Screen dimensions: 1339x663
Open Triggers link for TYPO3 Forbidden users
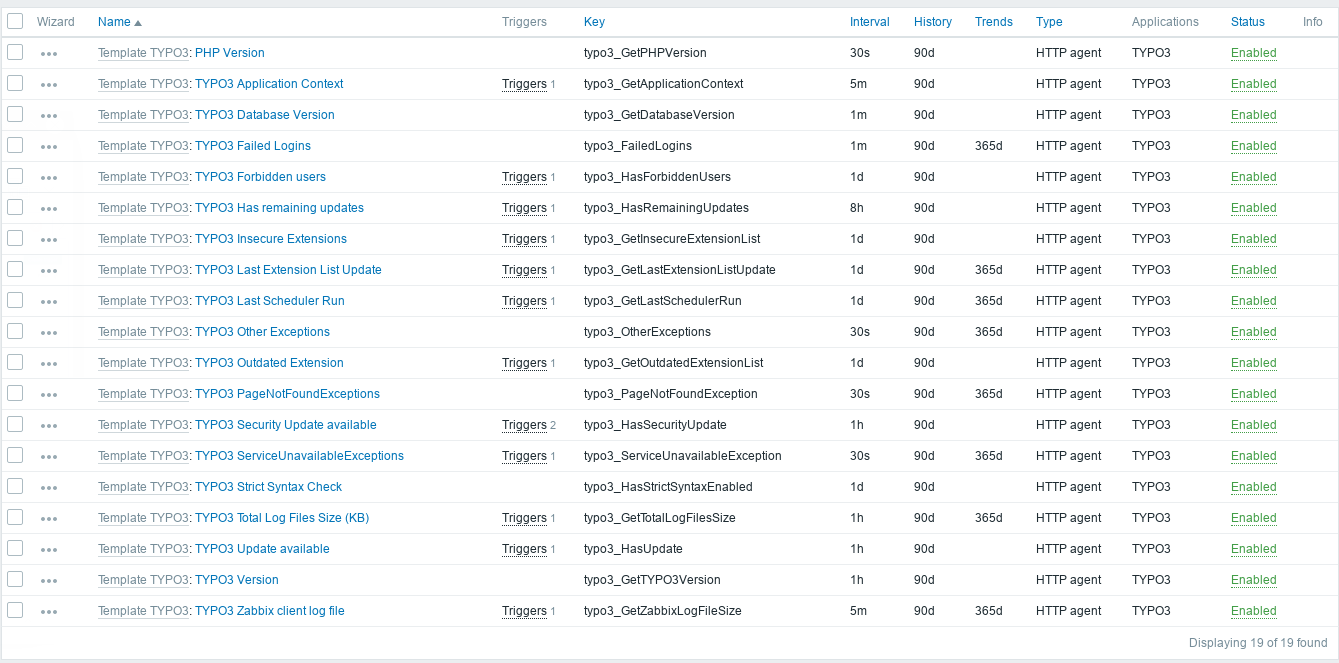tap(524, 177)
